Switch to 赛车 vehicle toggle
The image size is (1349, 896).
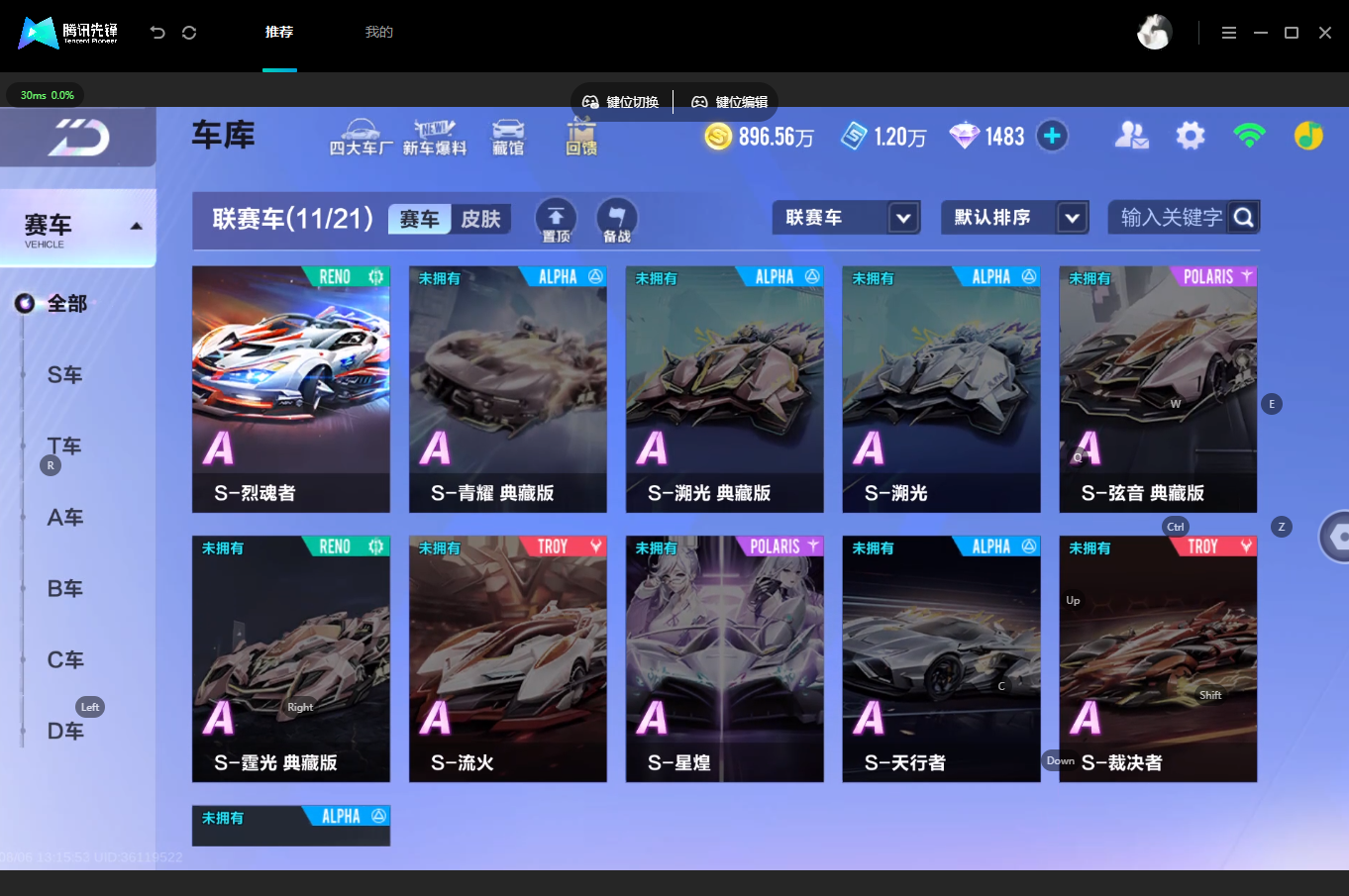[420, 219]
